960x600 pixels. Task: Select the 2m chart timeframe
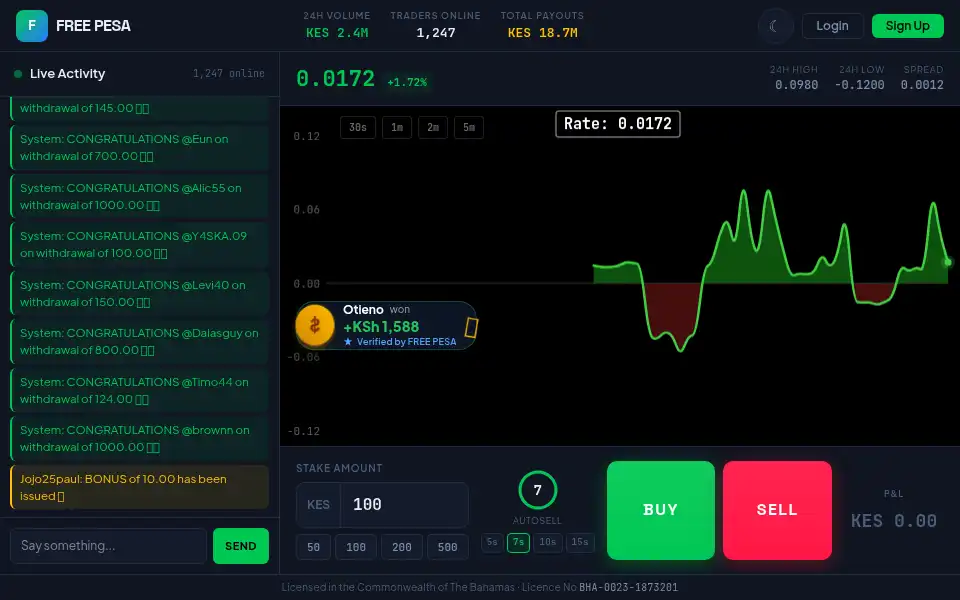pos(433,127)
